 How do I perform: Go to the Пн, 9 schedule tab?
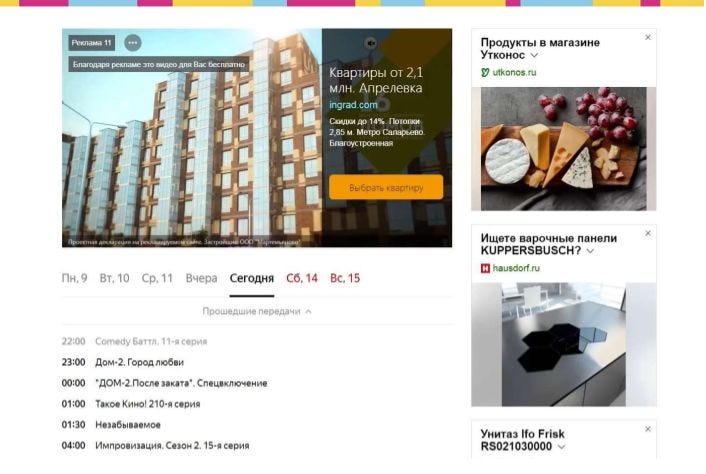pyautogui.click(x=74, y=278)
